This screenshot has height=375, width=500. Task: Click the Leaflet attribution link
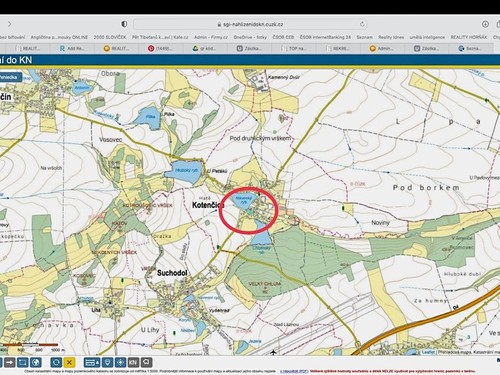pos(428,352)
